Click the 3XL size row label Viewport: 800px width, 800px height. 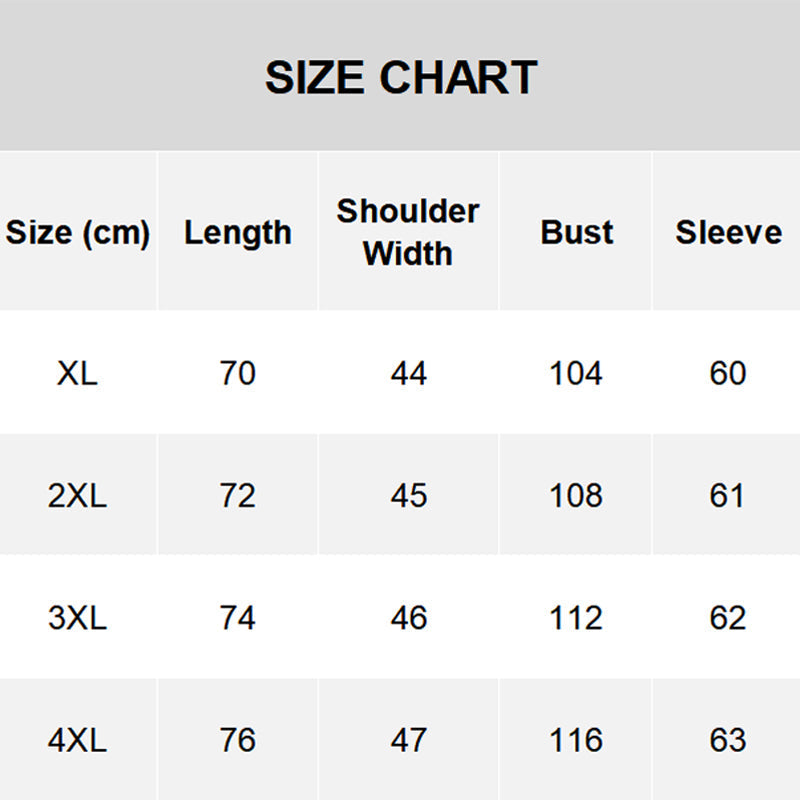click(78, 617)
